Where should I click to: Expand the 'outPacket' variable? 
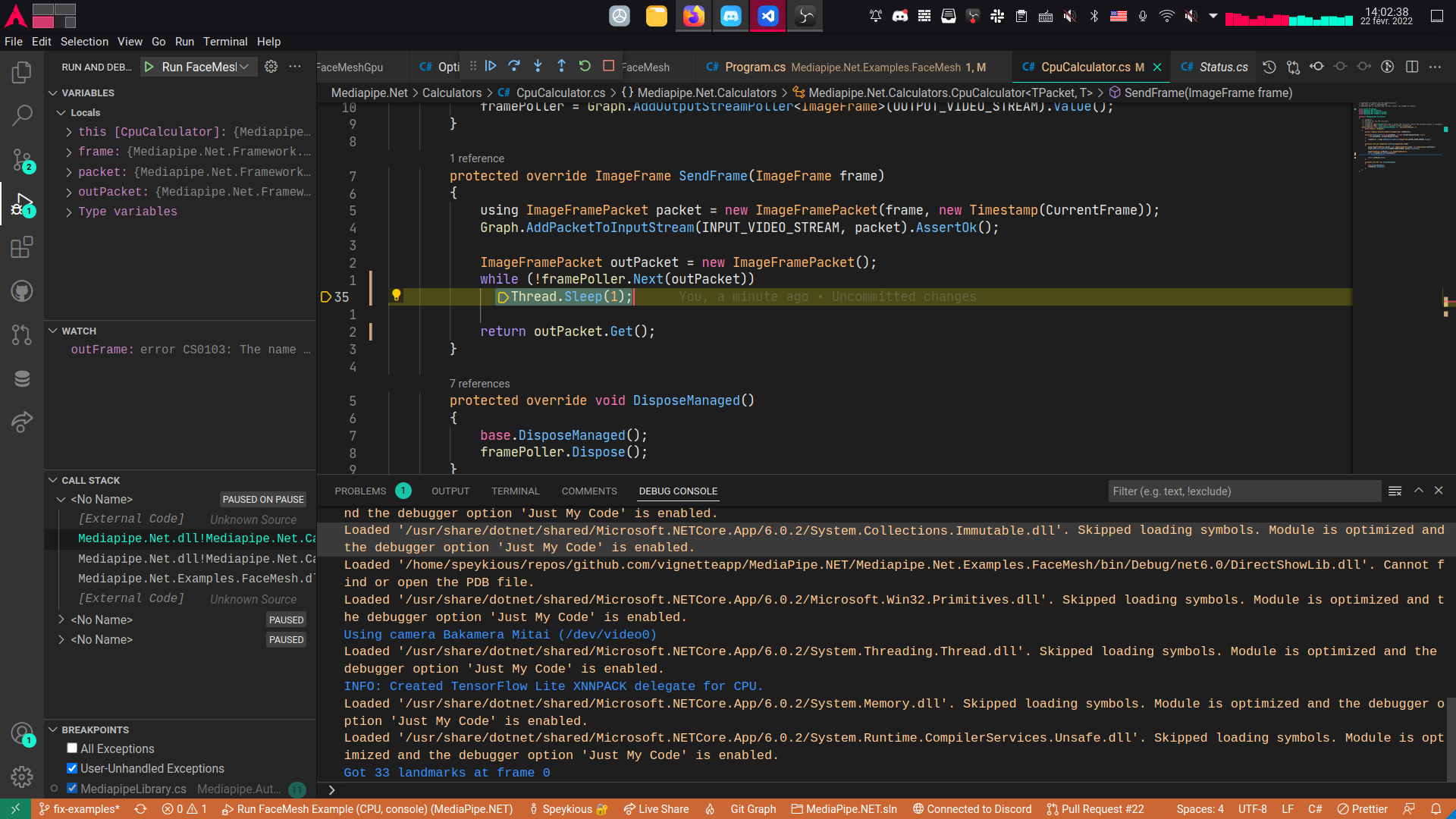[x=69, y=192]
